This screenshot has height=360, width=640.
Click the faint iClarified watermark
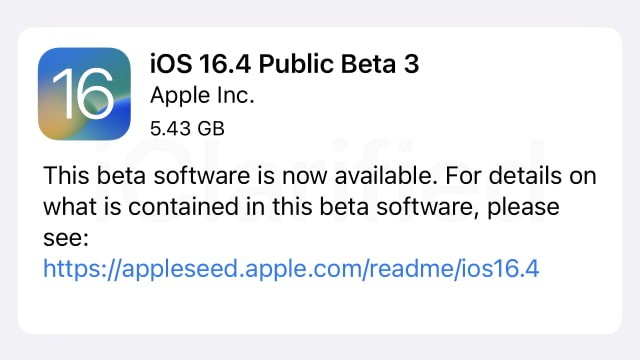click(x=320, y=182)
